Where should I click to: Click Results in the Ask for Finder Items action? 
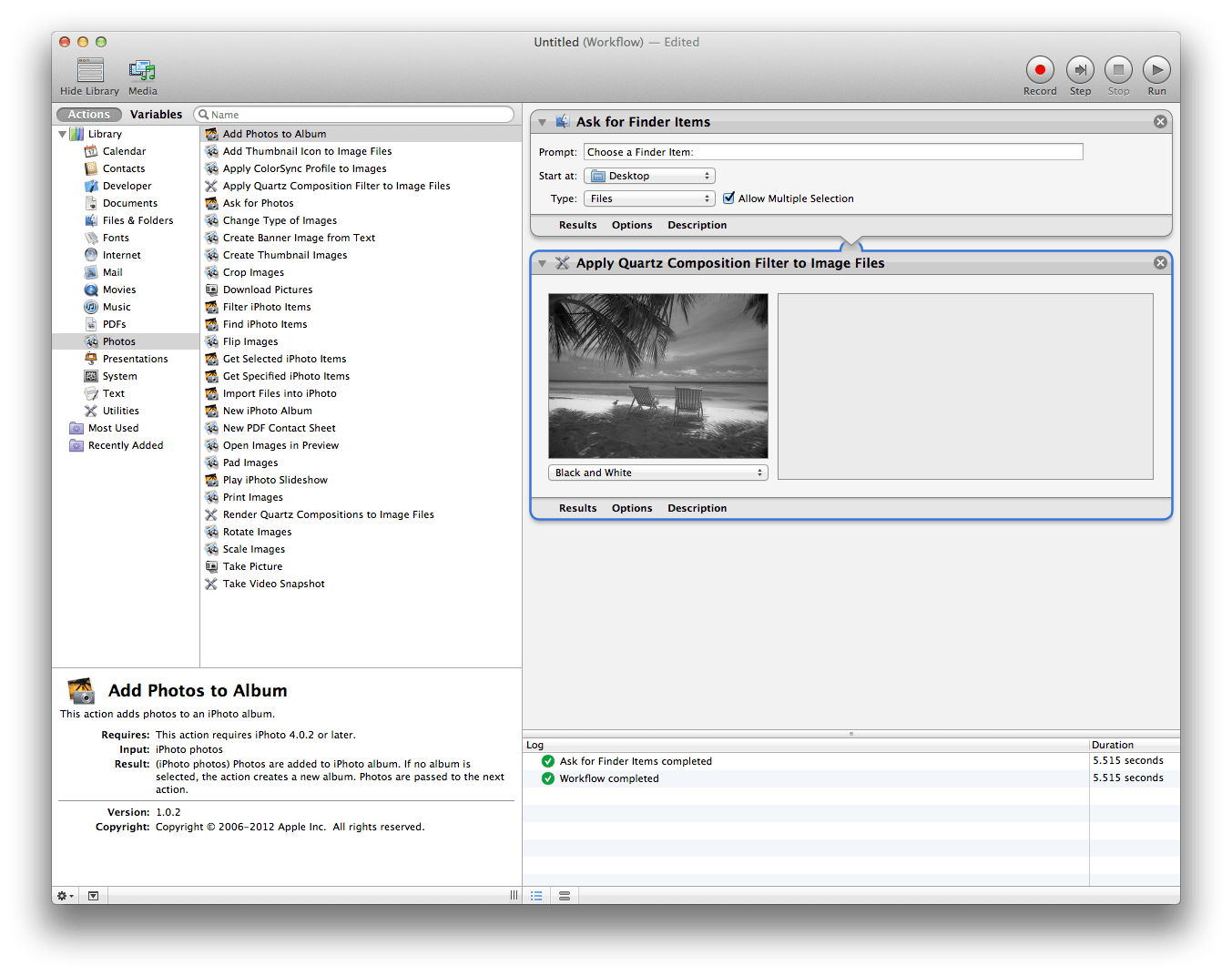(577, 224)
